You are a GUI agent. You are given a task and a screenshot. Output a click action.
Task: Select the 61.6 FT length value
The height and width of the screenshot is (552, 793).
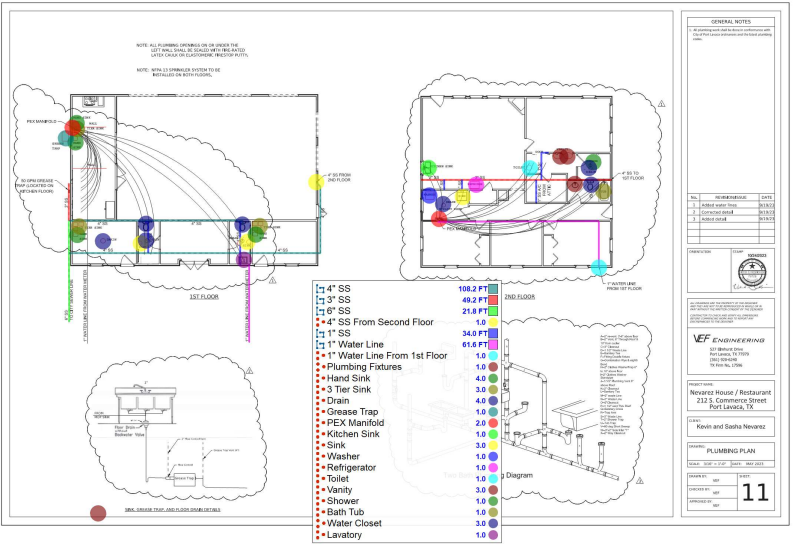pos(474,345)
